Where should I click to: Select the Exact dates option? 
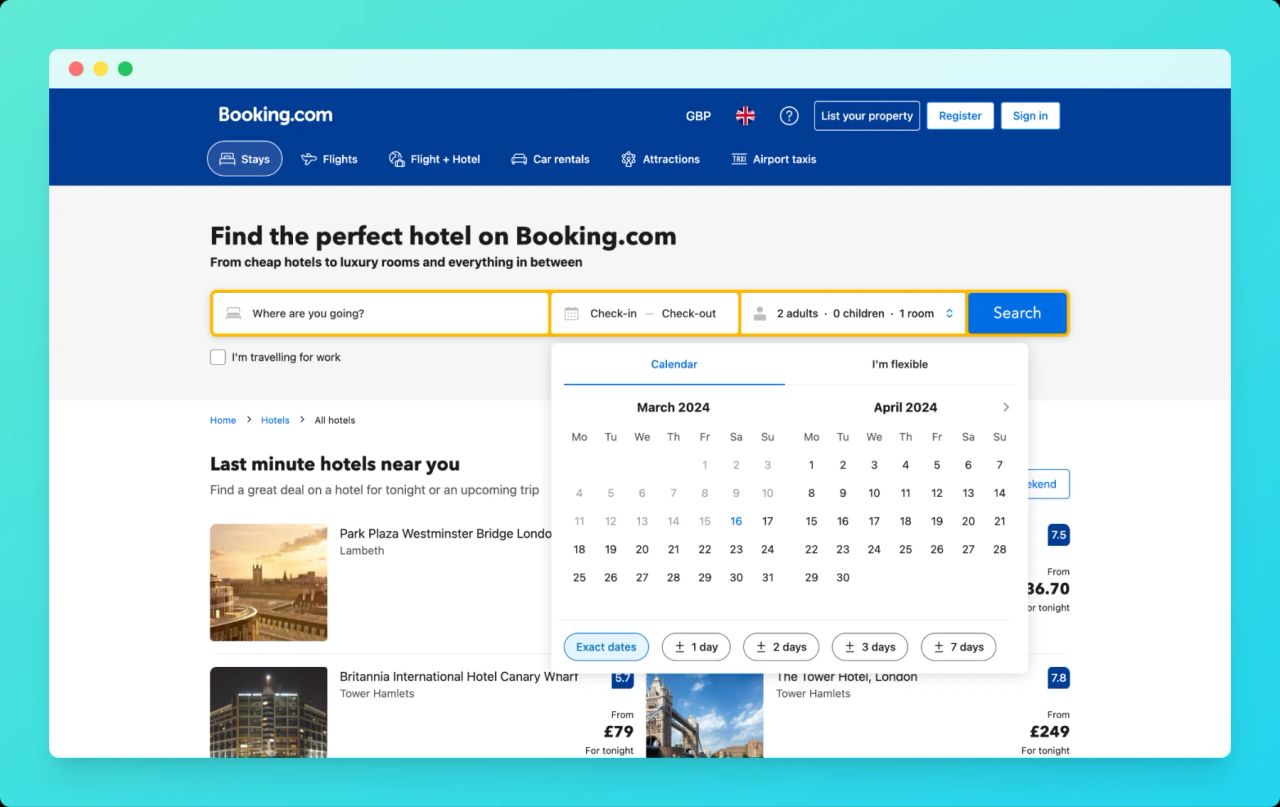[x=606, y=647]
